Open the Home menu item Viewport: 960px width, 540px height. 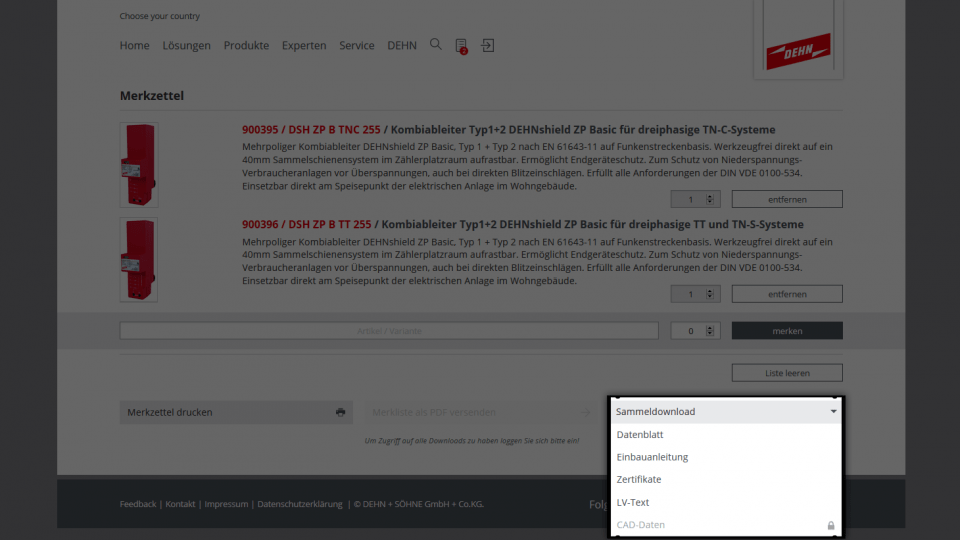[135, 45]
